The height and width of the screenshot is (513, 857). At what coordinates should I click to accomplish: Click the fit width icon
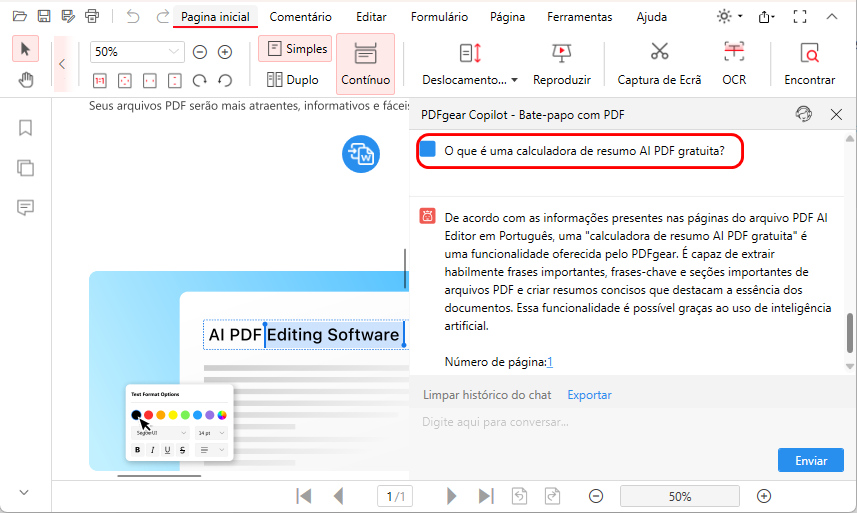(150, 81)
